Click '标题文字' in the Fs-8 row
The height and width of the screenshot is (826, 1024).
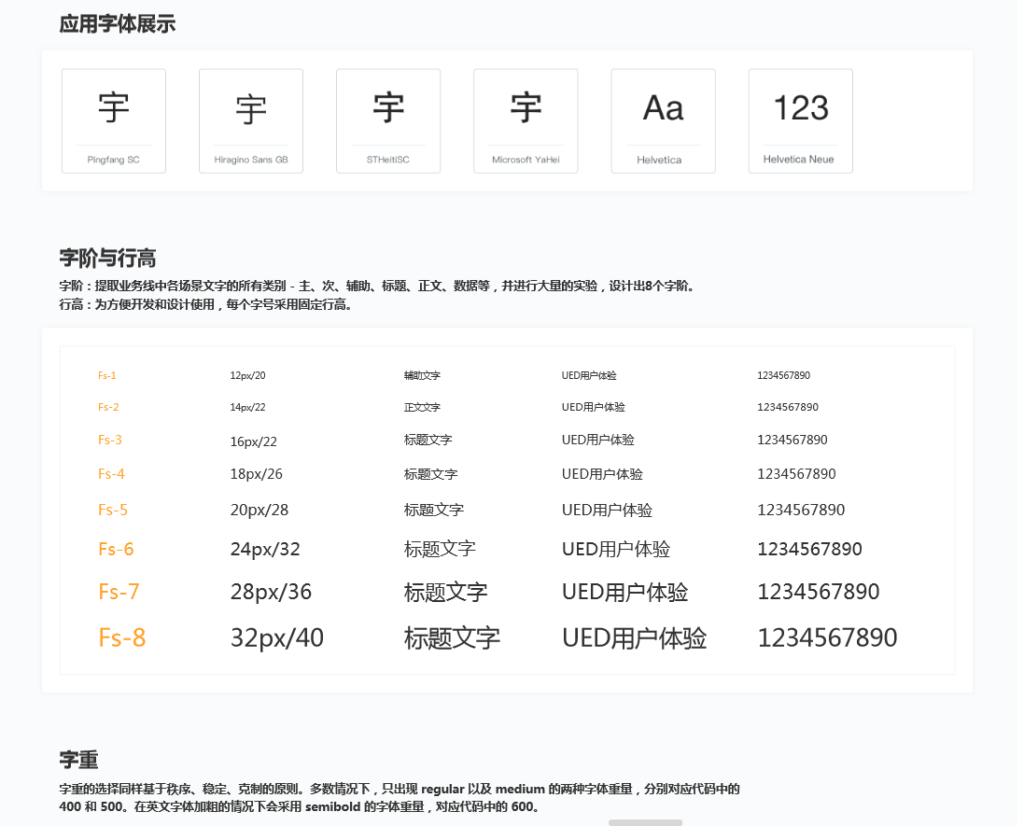point(452,638)
